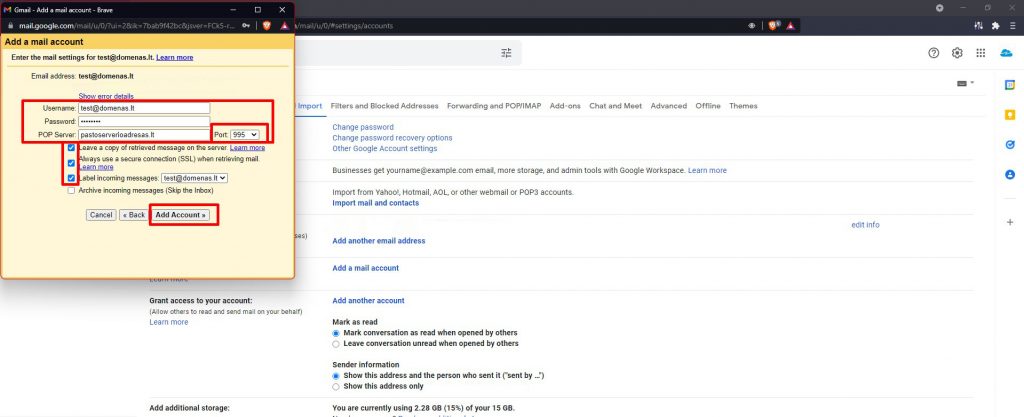This screenshot has width=1024, height=417.
Task: Click Learn more beside mail settings heading
Action: pyautogui.click(x=174, y=57)
